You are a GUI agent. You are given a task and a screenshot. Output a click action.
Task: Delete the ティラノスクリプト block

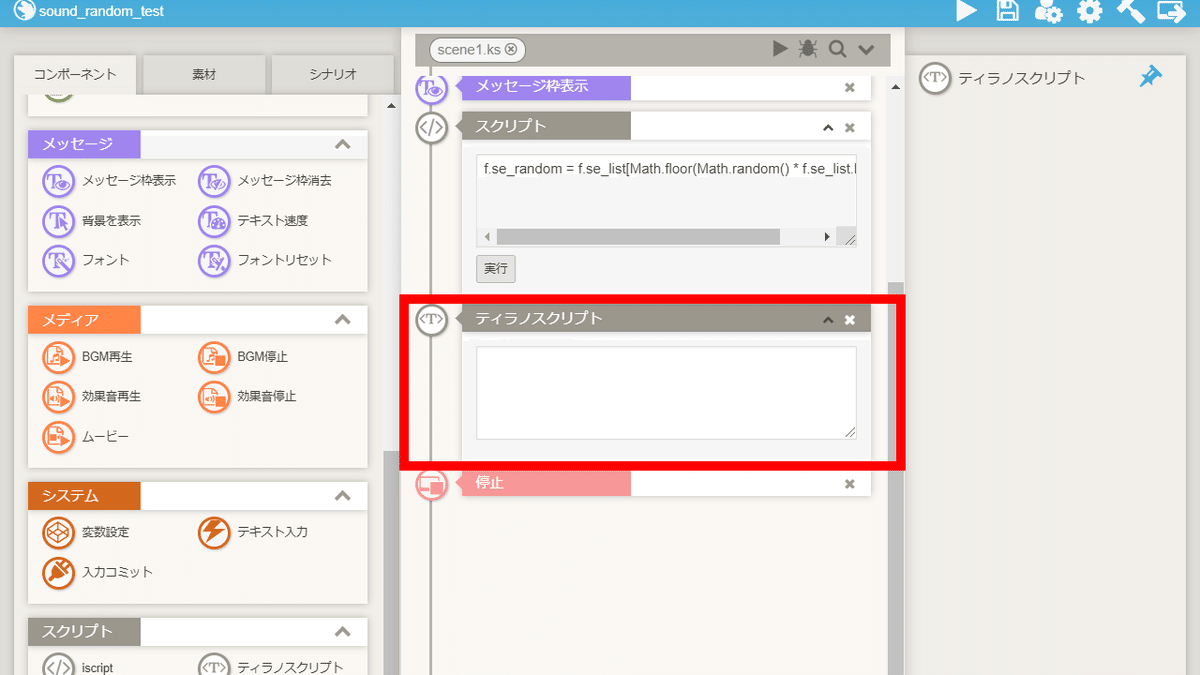point(850,320)
